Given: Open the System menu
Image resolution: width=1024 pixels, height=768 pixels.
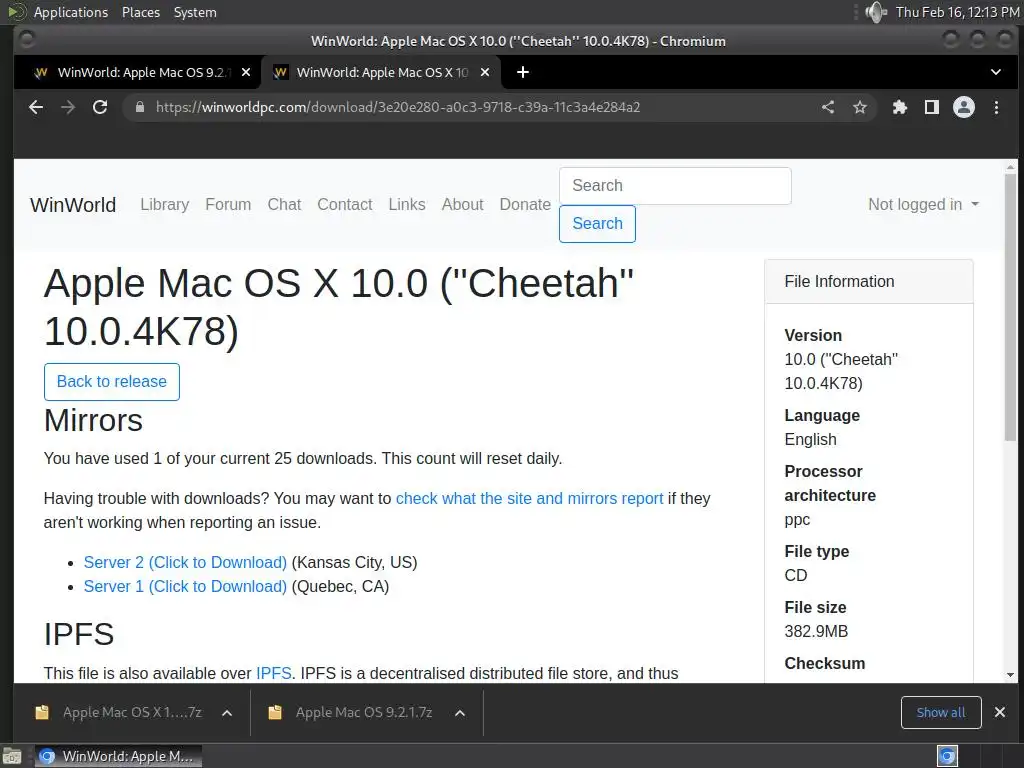Looking at the screenshot, I should [195, 12].
